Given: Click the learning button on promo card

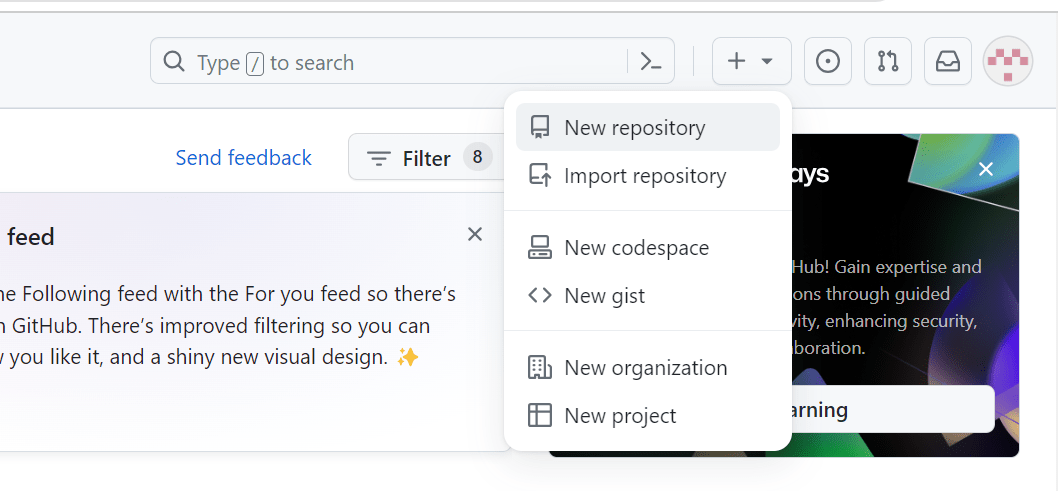Looking at the screenshot, I should tap(893, 409).
